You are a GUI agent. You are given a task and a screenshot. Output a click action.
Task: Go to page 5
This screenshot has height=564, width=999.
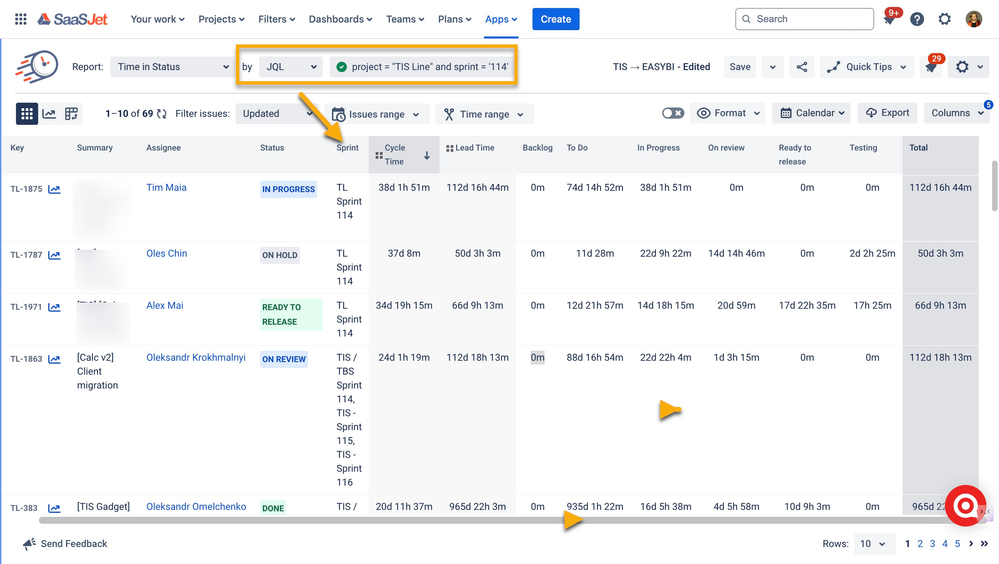958,544
